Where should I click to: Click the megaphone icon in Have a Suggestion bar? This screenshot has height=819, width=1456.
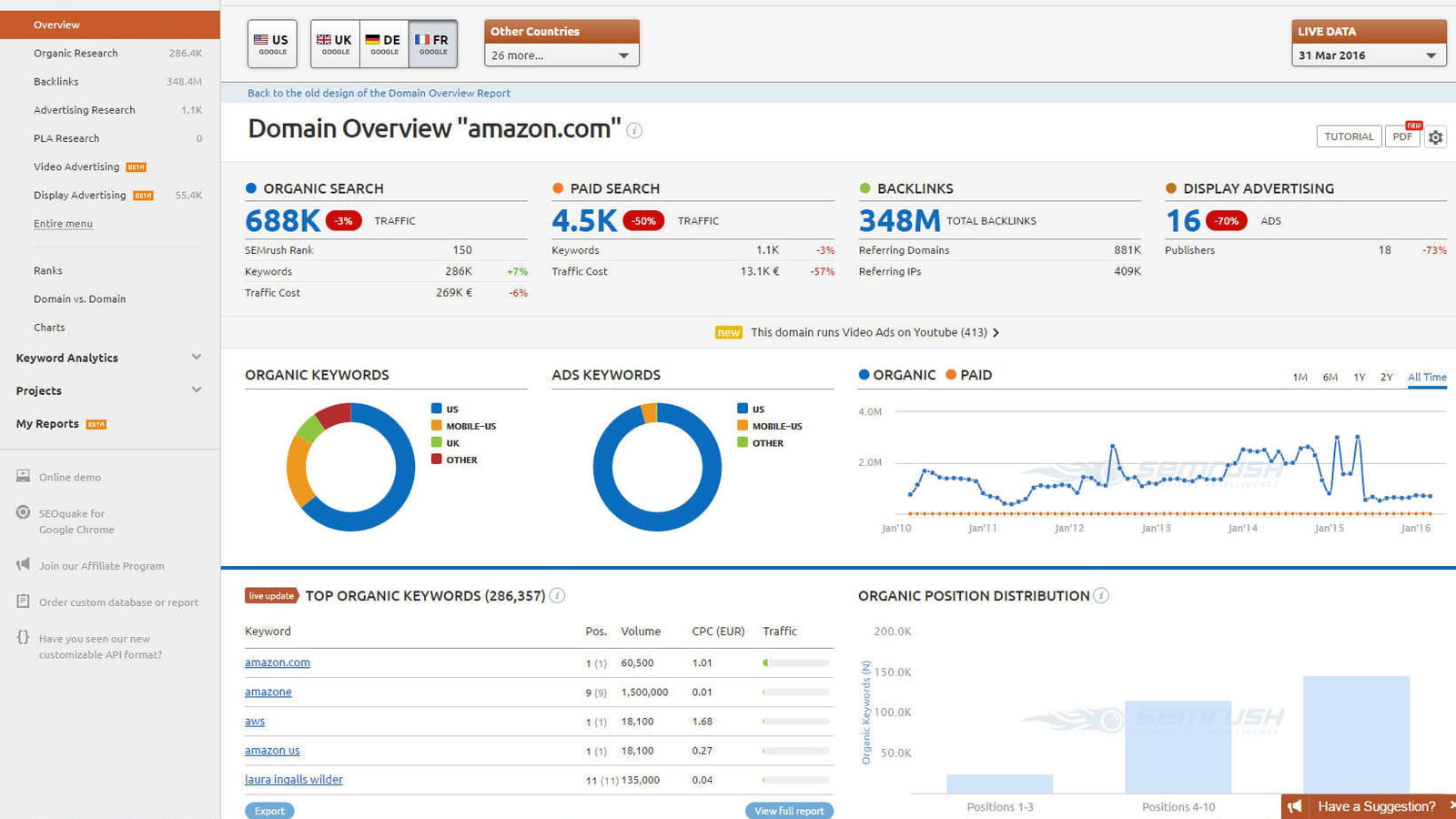pyautogui.click(x=1295, y=806)
